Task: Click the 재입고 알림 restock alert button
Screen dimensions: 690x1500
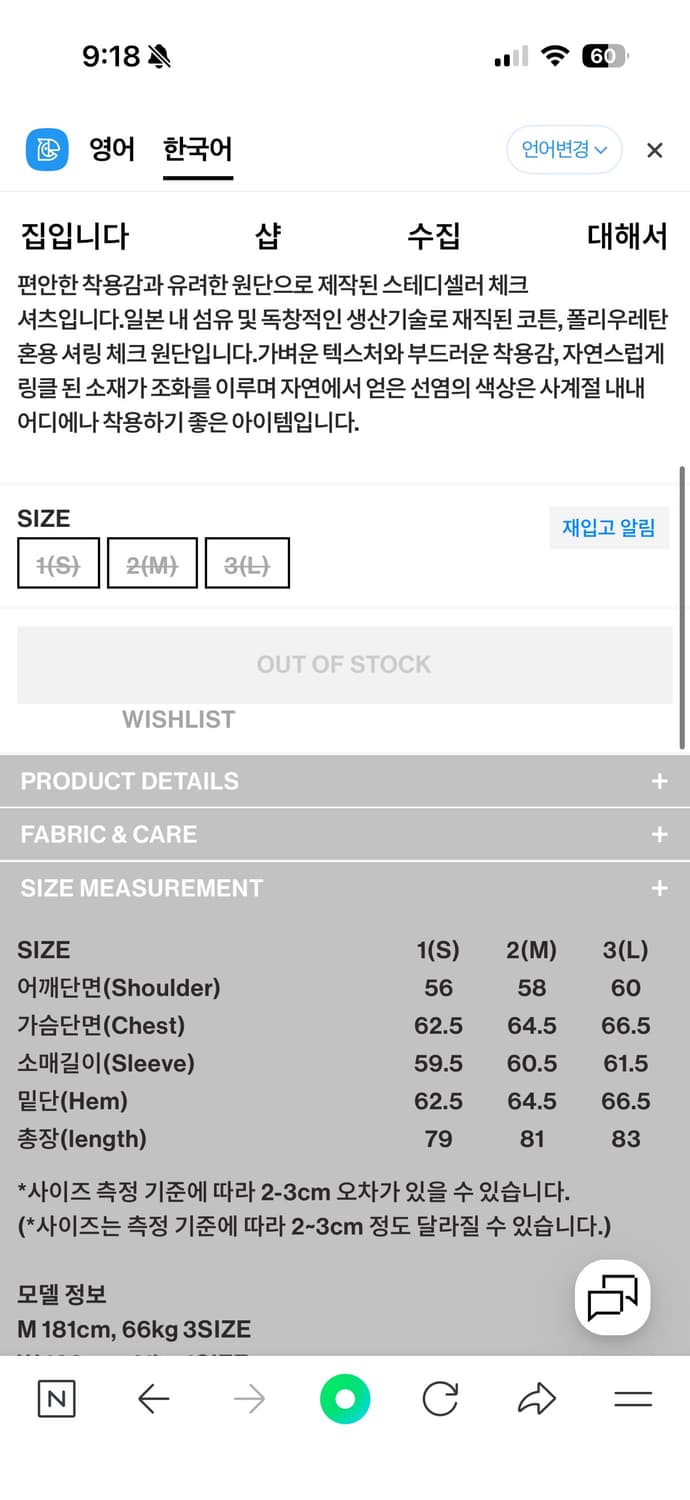Action: (609, 527)
